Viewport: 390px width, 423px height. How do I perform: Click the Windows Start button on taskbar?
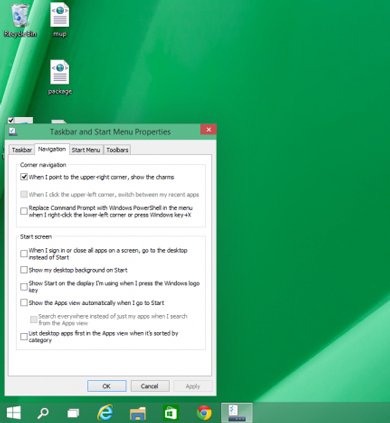point(14,413)
